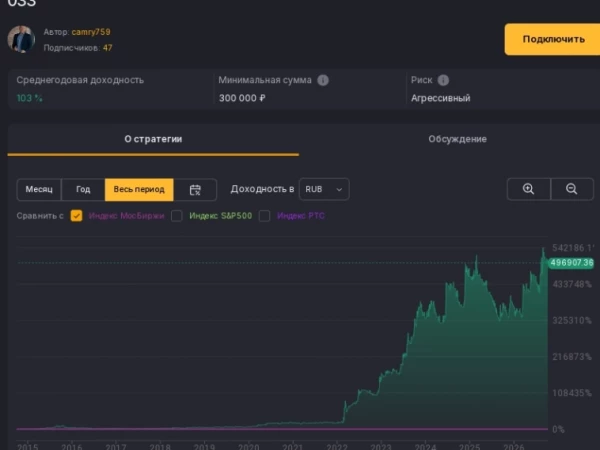Click the chart peak near 2025
Screen dimensions: 600x450
tap(476, 256)
